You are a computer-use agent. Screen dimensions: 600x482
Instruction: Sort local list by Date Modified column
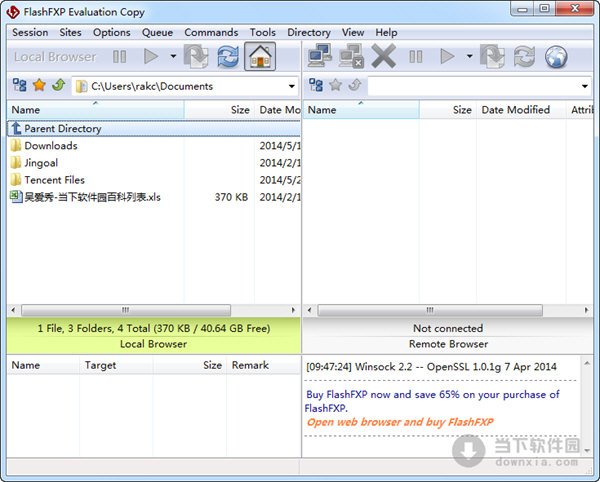point(278,110)
